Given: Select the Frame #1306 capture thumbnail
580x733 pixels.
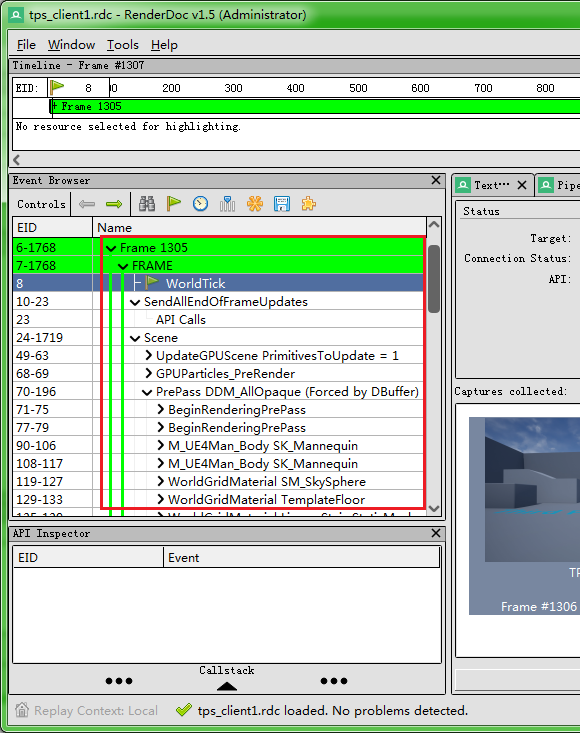Looking at the screenshot, I should [524, 516].
